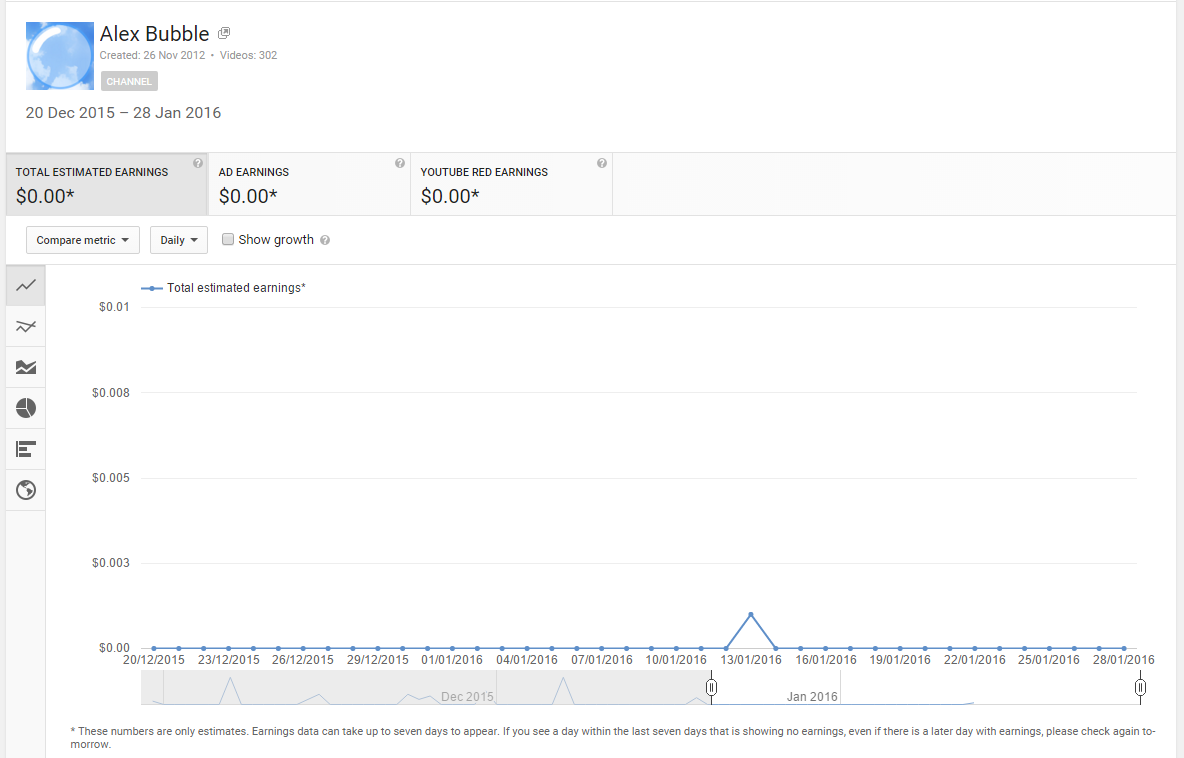This screenshot has width=1184, height=758.
Task: Select the stacked area chart icon
Action: click(x=26, y=367)
